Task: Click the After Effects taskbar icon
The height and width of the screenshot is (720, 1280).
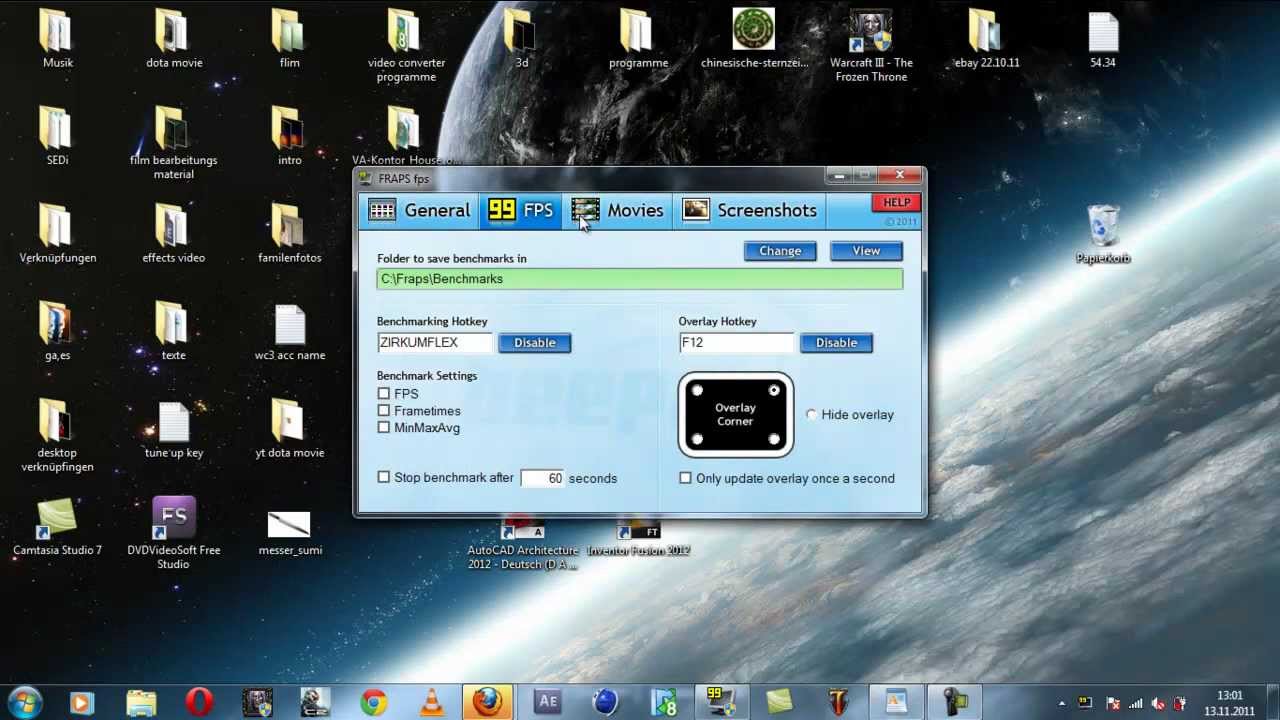Action: (x=547, y=702)
